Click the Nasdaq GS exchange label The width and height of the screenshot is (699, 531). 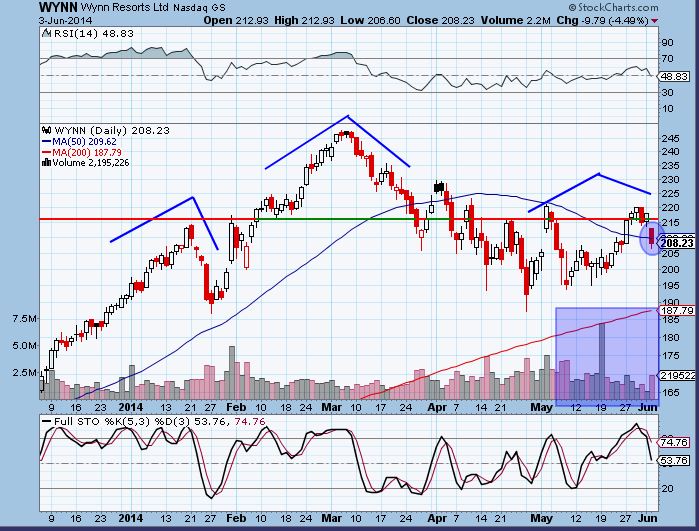(199, 8)
